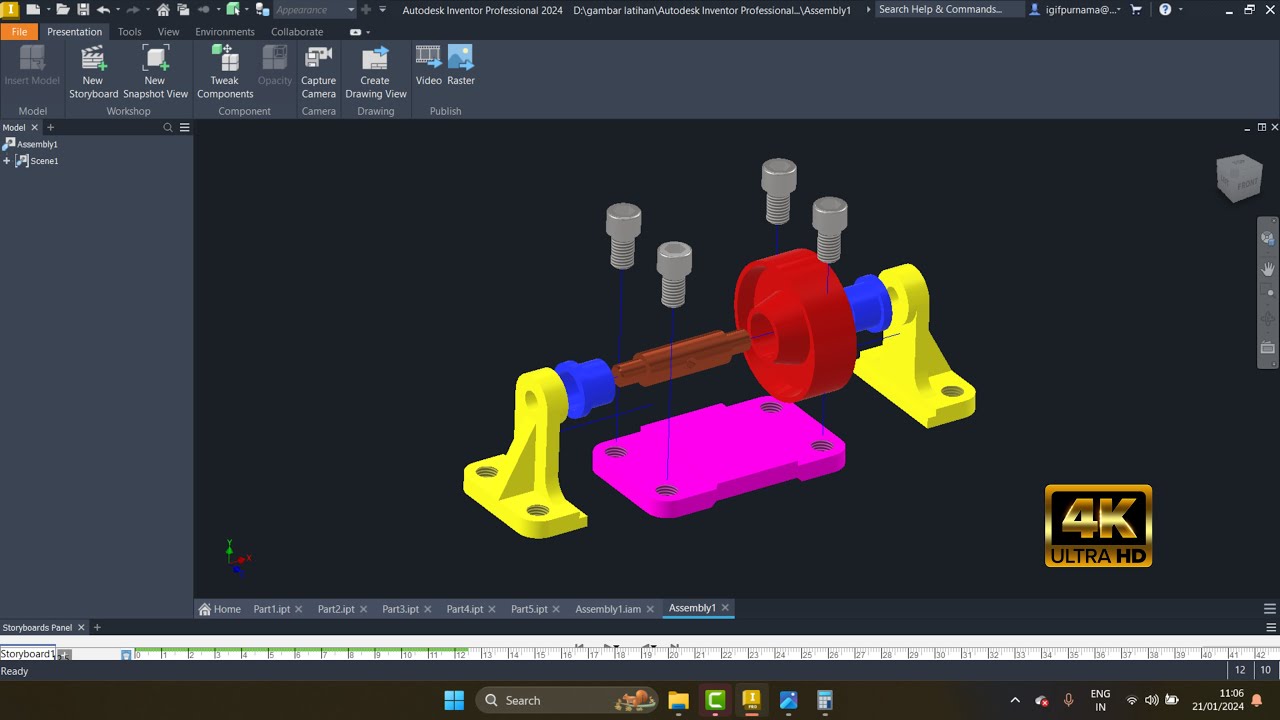This screenshot has height=720, width=1280.
Task: Open Model browser hamburger menu
Action: [x=184, y=128]
